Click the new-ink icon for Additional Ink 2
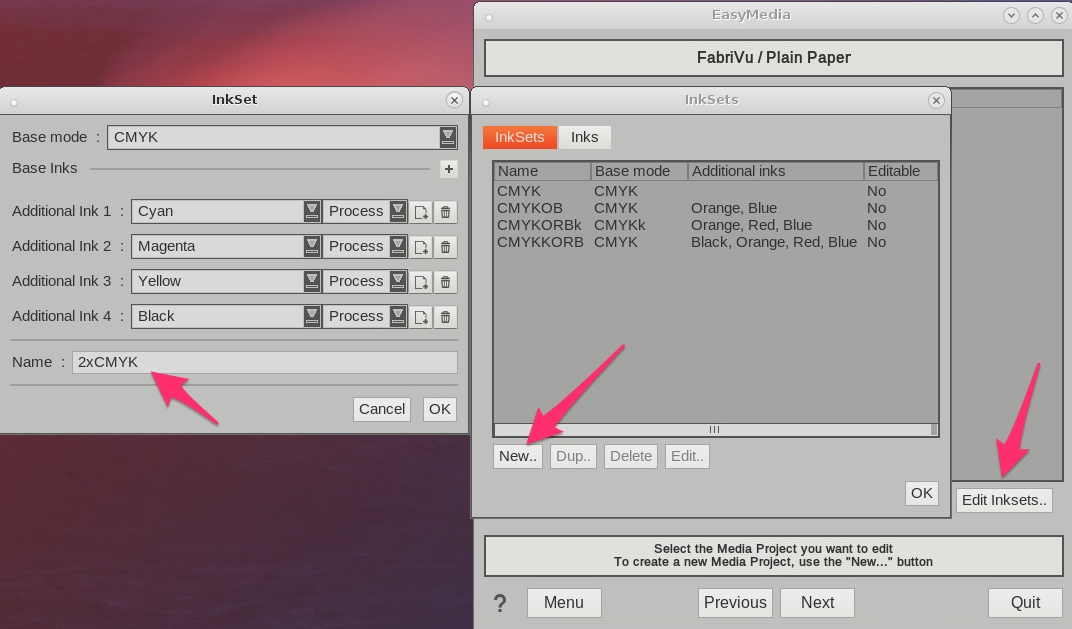Screen dimensions: 1072x629 click(x=422, y=247)
